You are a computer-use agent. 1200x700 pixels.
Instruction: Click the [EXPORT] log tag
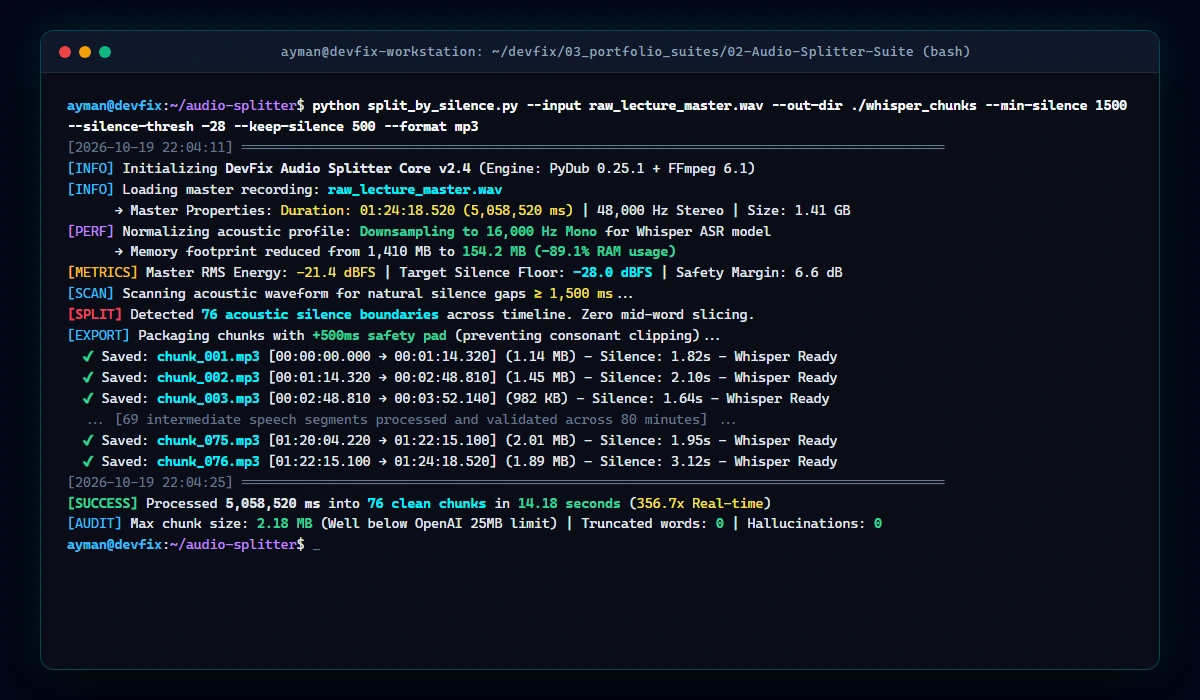(98, 336)
